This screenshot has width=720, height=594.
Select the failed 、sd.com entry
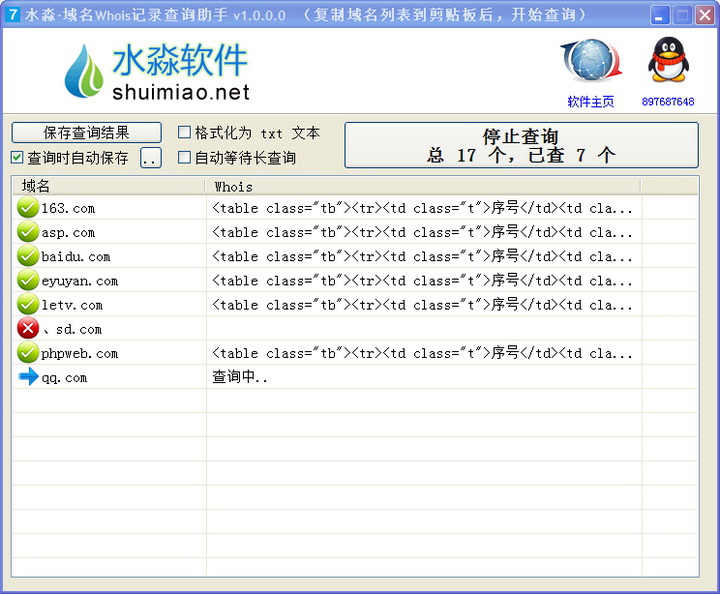[x=73, y=329]
